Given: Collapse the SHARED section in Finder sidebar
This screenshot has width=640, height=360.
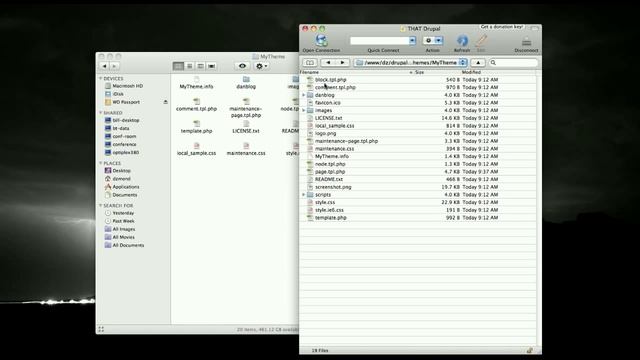Looking at the screenshot, I should click(101, 113).
